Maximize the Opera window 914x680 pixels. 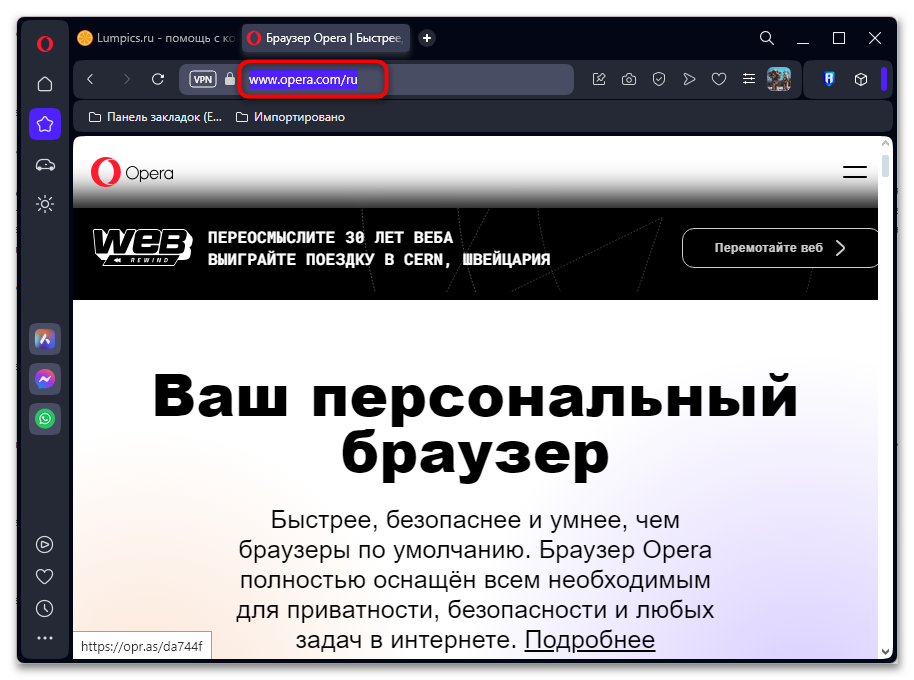pos(839,38)
